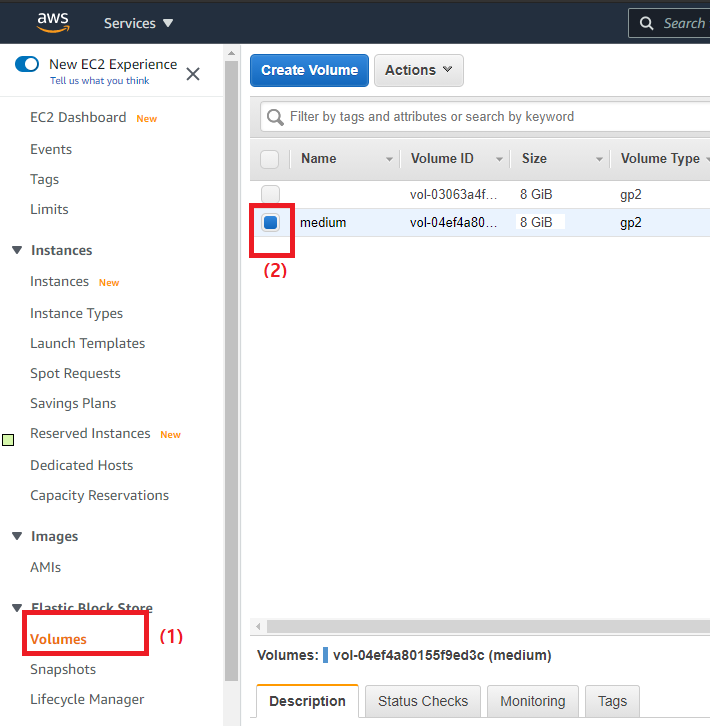
Task: Open AMIs under Images
Action: click(x=45, y=567)
